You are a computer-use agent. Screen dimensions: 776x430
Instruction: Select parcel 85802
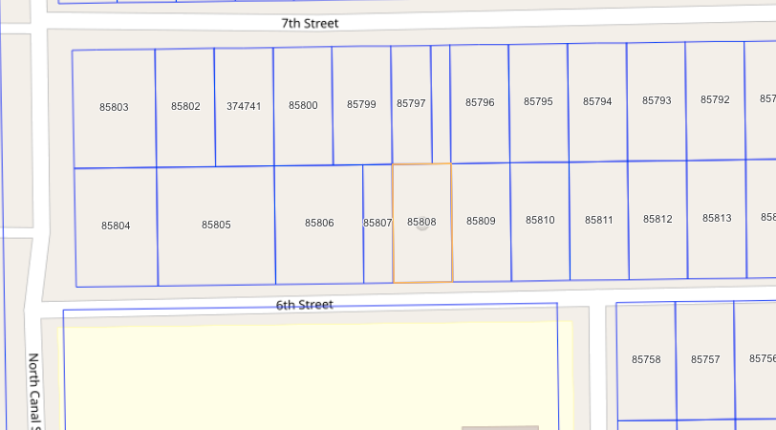coord(185,106)
